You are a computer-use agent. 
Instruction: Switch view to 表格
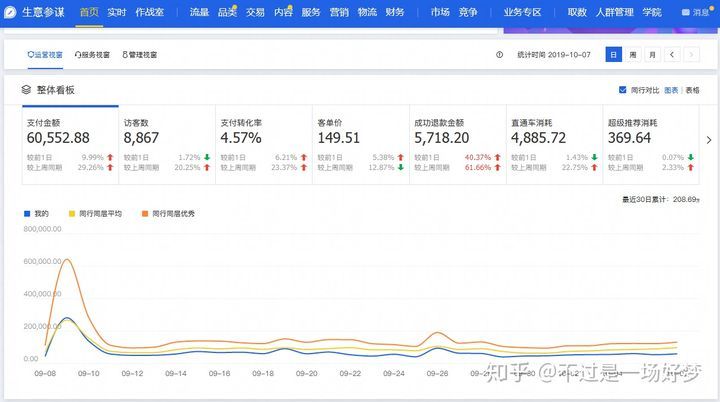point(692,91)
